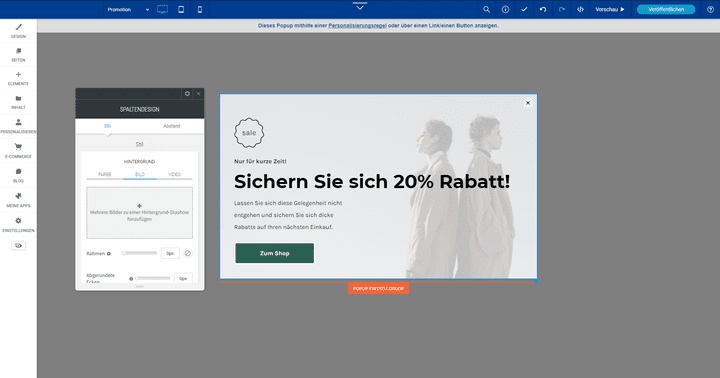Click the checkmark icon in toolbar

point(524,9)
